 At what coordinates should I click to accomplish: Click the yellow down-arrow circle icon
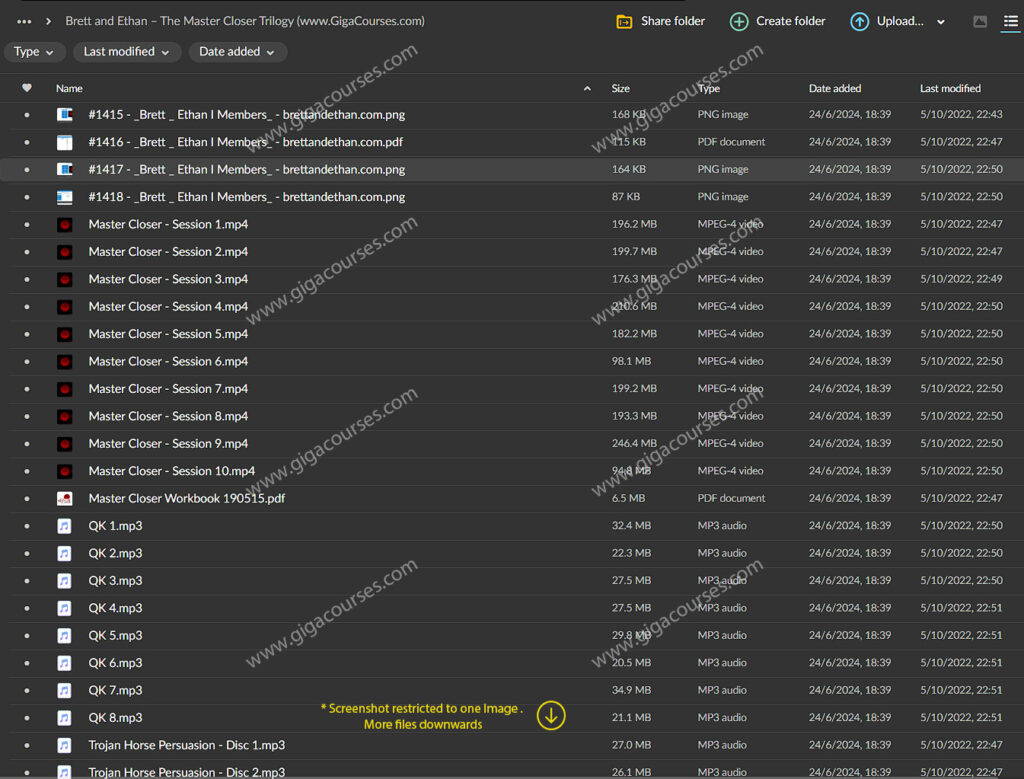click(551, 715)
